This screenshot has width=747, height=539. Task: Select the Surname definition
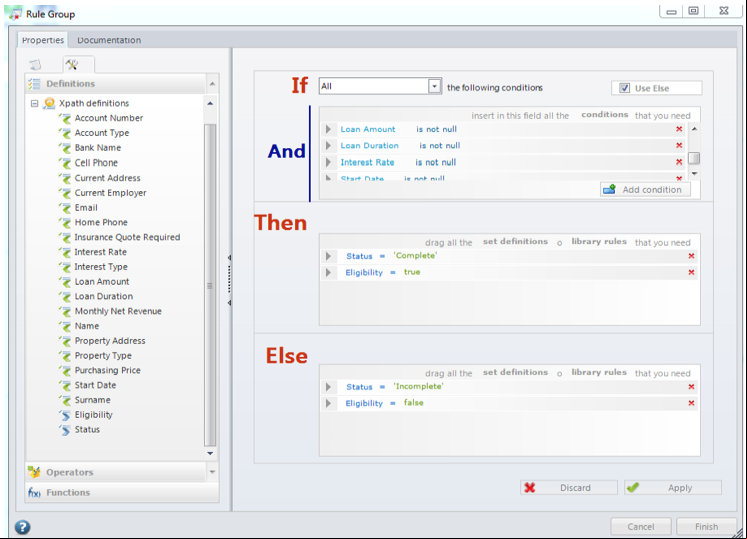92,400
